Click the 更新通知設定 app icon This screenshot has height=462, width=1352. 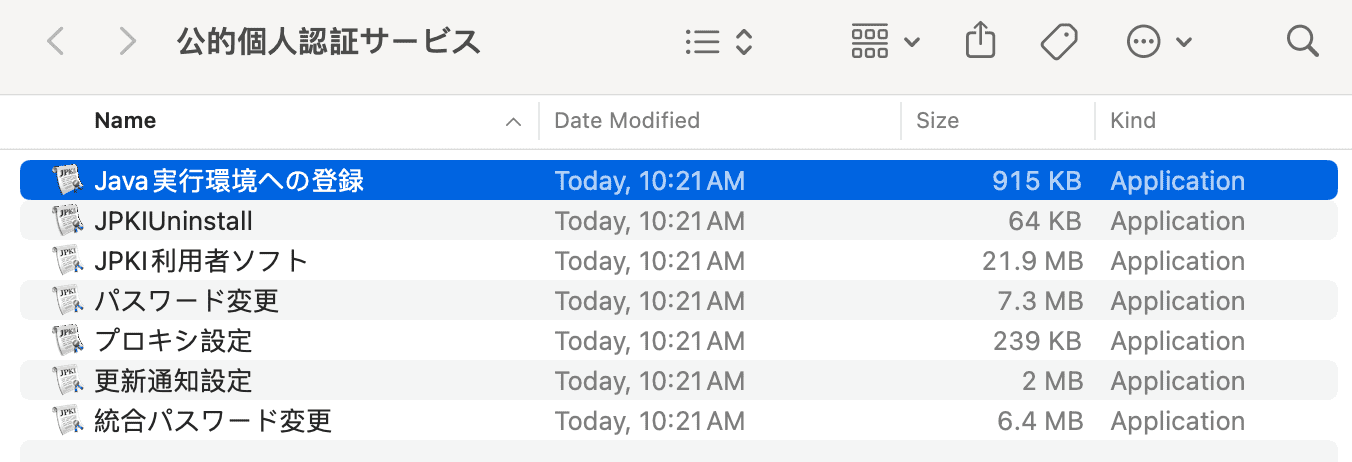point(66,381)
